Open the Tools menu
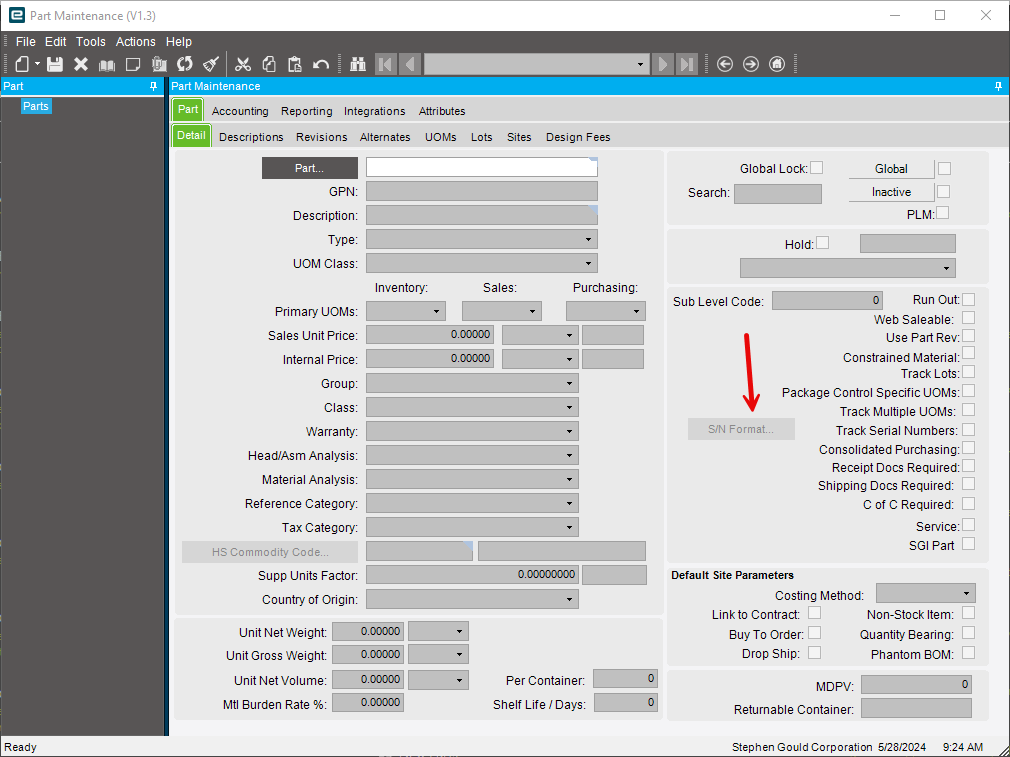 [x=90, y=41]
